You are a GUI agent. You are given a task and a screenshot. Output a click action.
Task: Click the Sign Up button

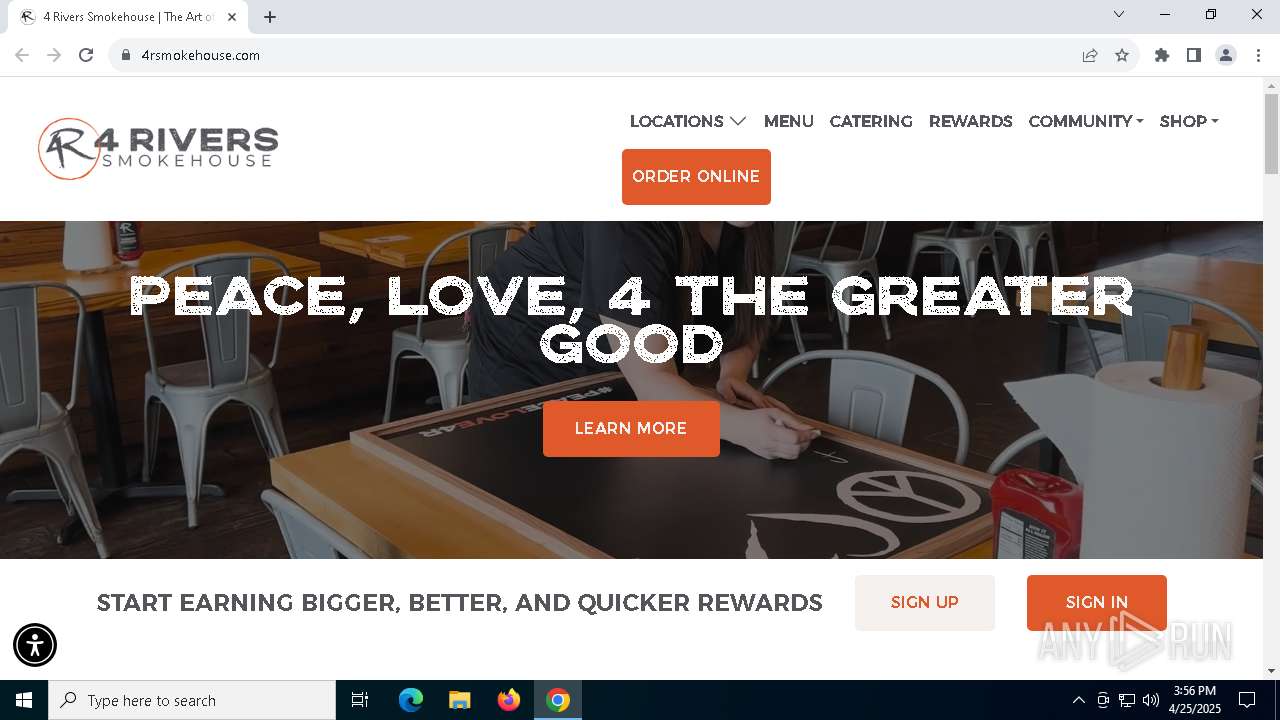(925, 603)
